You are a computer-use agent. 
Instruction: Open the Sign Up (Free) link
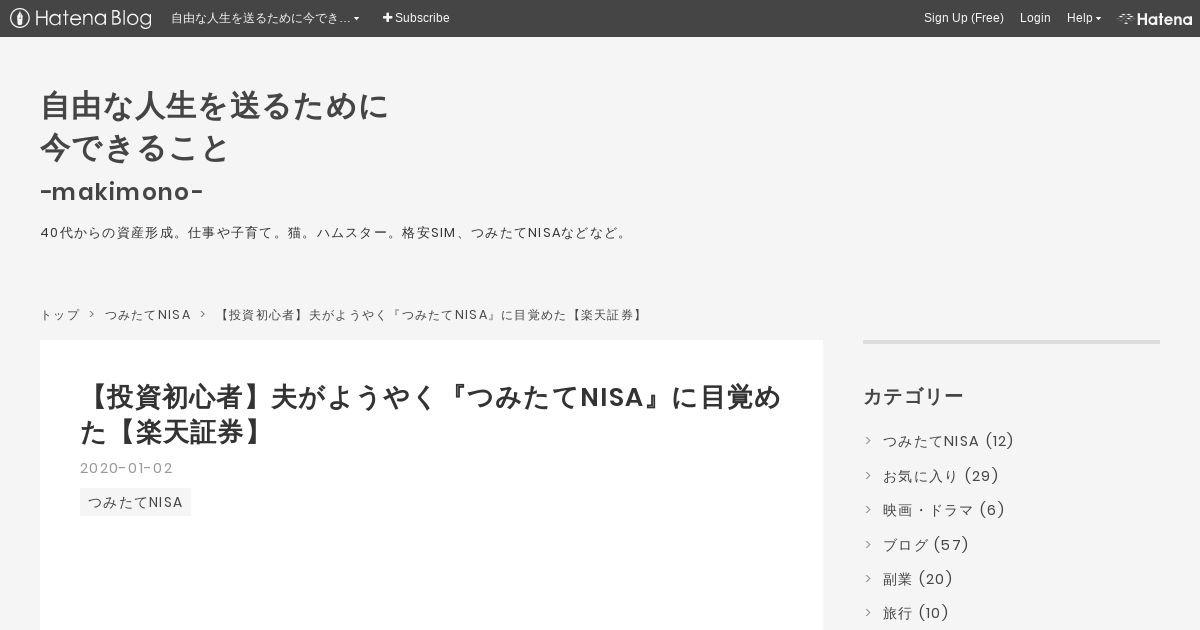click(963, 18)
